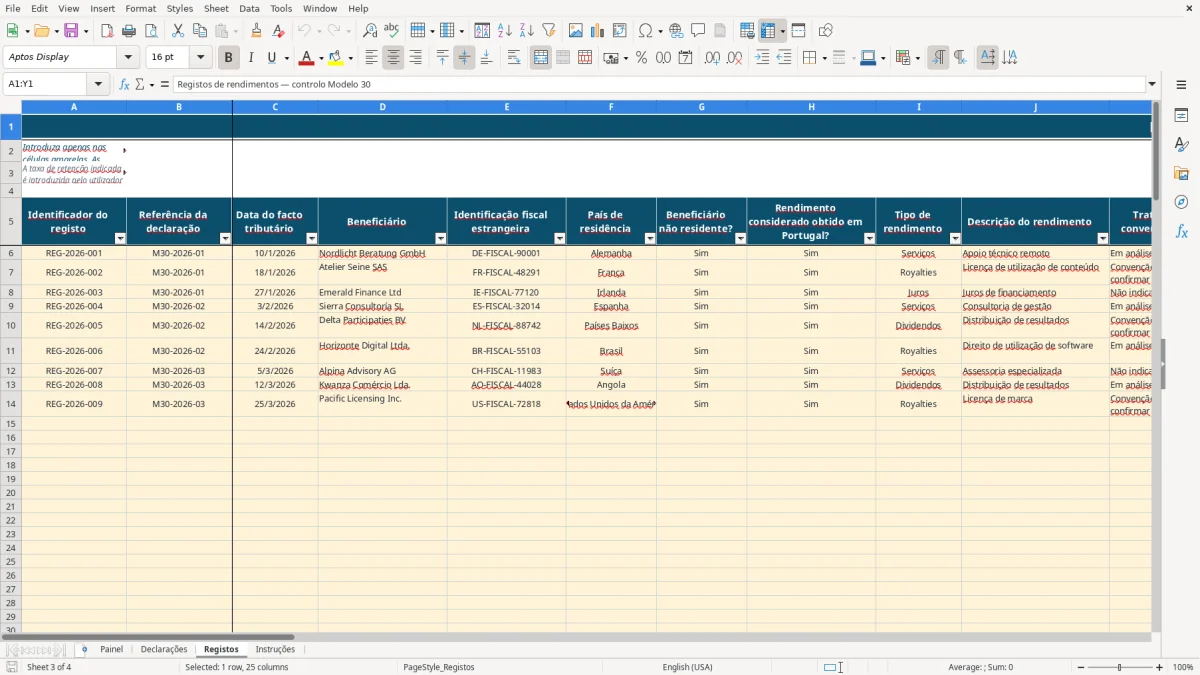Open the sidebar Styles panel icon

(x=1181, y=145)
